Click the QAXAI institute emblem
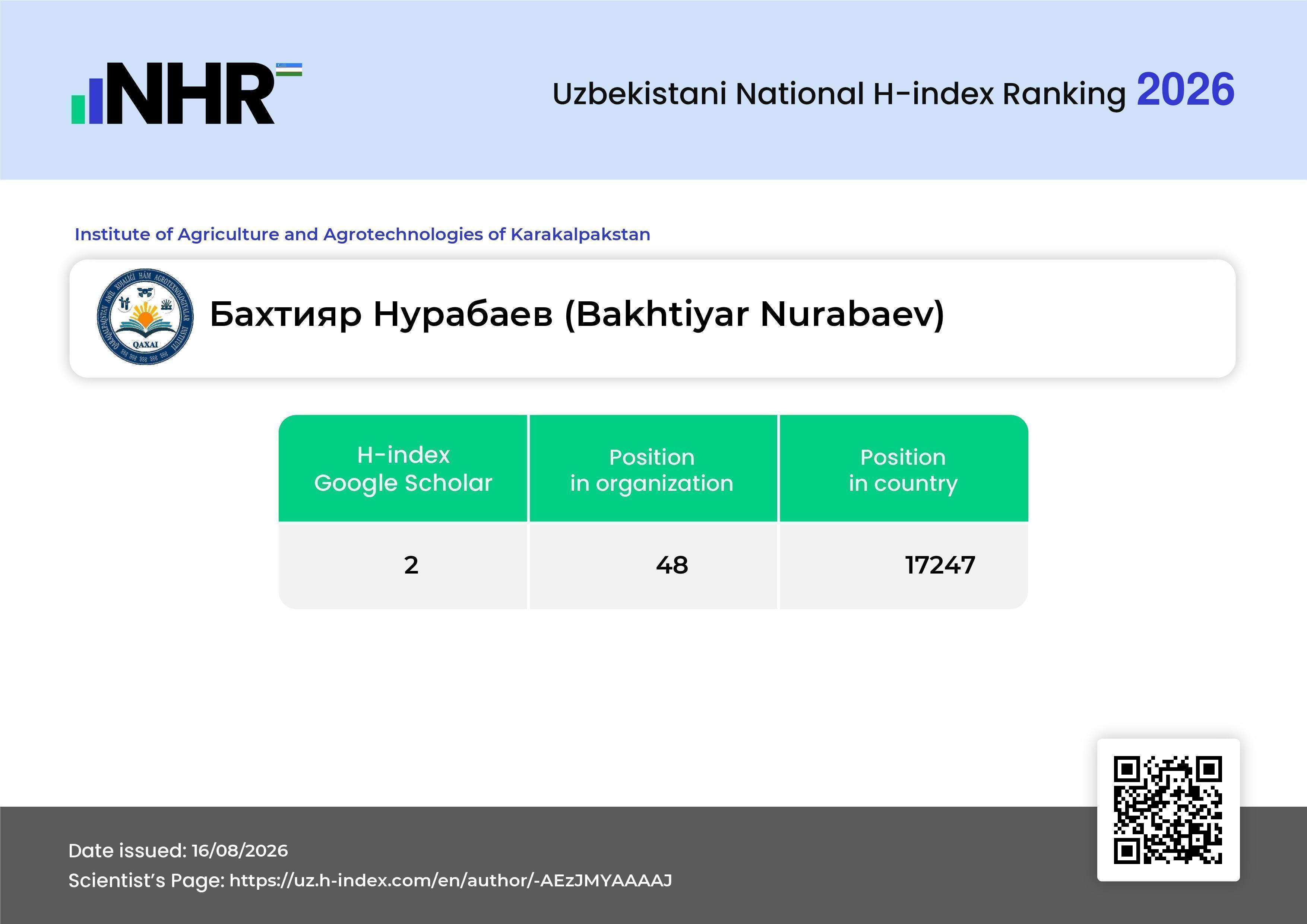 pyautogui.click(x=145, y=316)
